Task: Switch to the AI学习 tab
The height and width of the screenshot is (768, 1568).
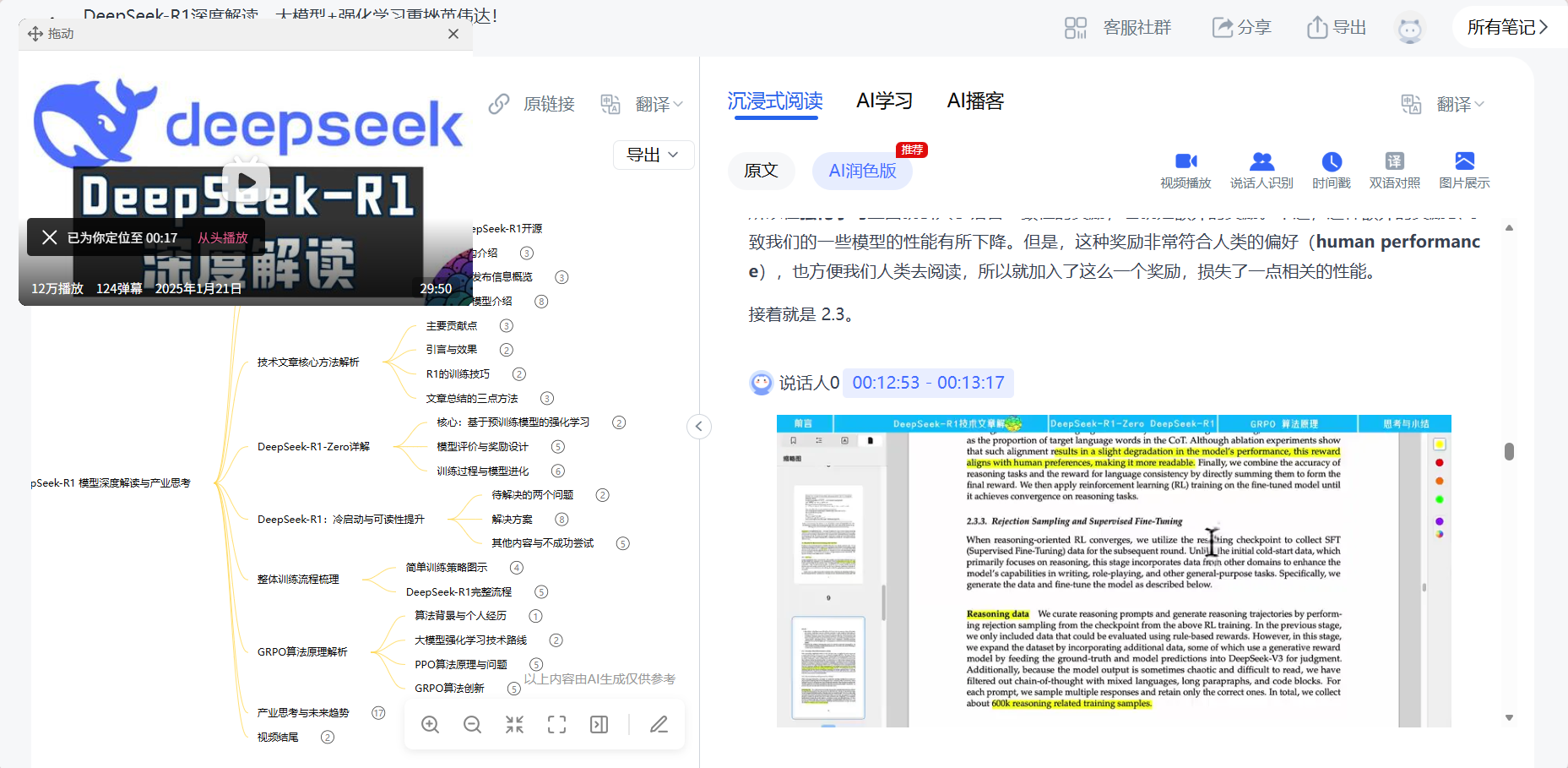Action: point(884,101)
